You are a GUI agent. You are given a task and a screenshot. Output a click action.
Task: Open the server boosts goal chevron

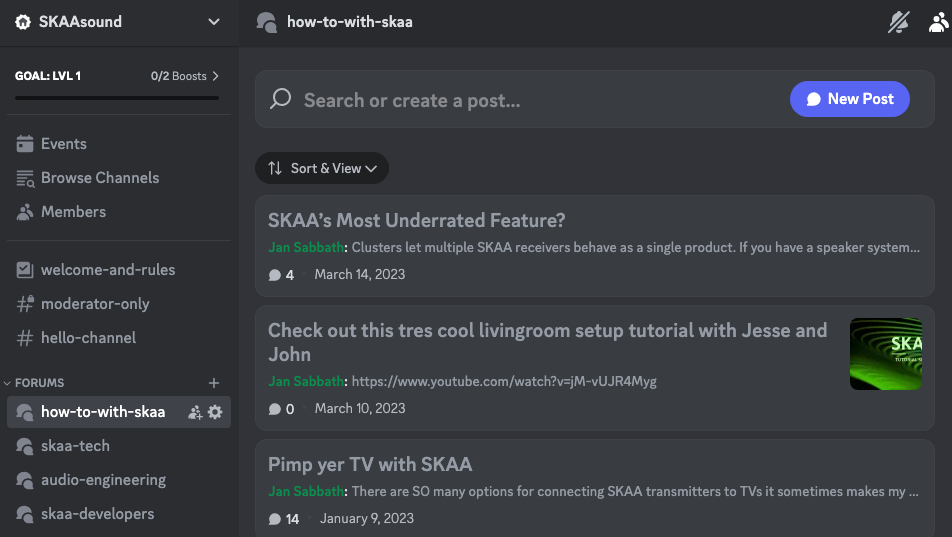(x=216, y=76)
